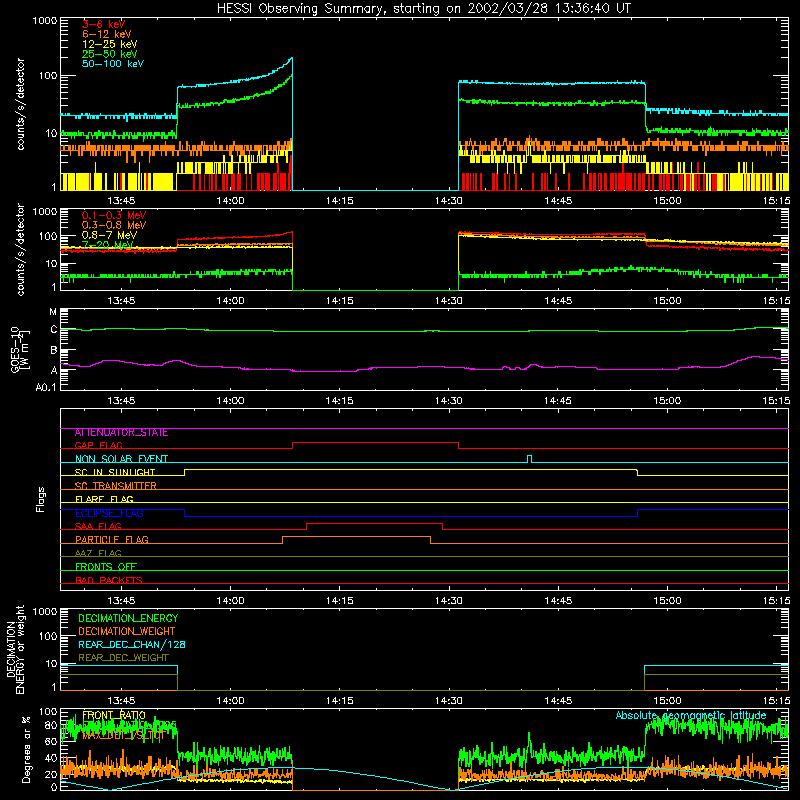Select the GAP_FLAG label
The image size is (800, 800).
(98, 445)
